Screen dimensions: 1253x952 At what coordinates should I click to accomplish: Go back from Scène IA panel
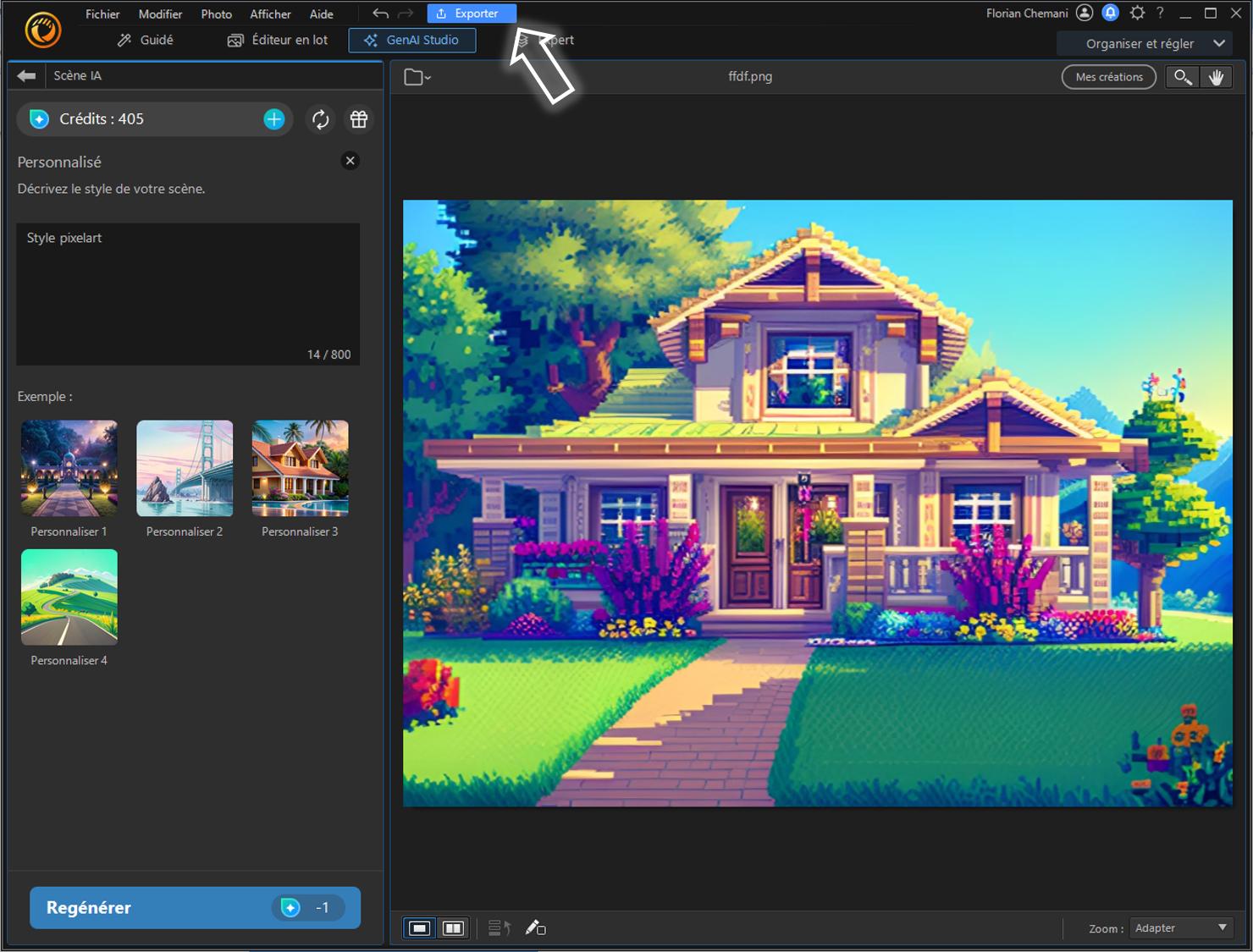click(26, 75)
